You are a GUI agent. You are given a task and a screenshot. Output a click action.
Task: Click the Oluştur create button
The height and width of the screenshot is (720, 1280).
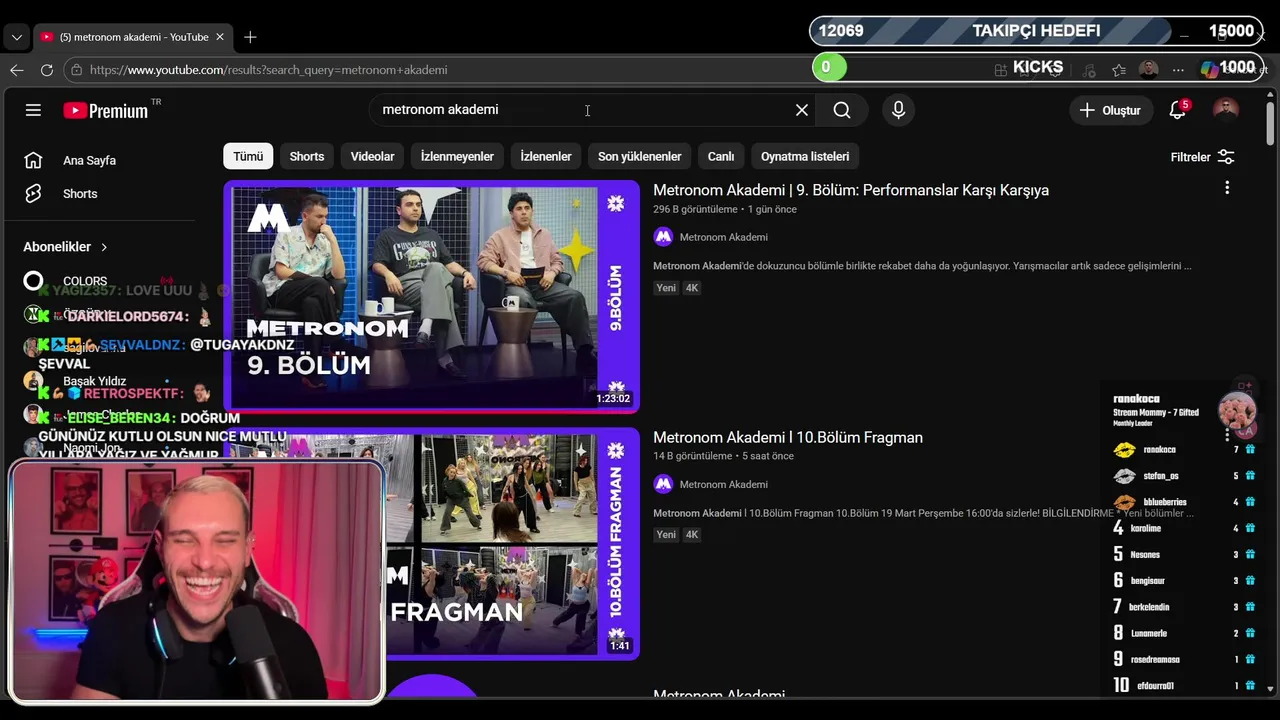(1110, 110)
